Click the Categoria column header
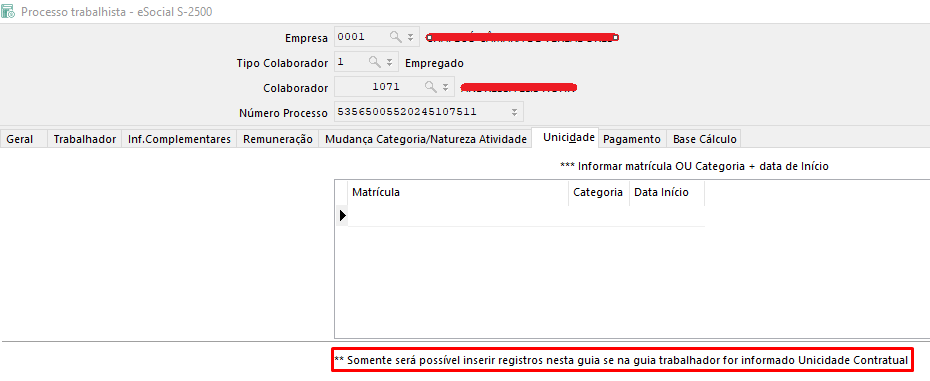The width and height of the screenshot is (930, 381). tap(598, 192)
